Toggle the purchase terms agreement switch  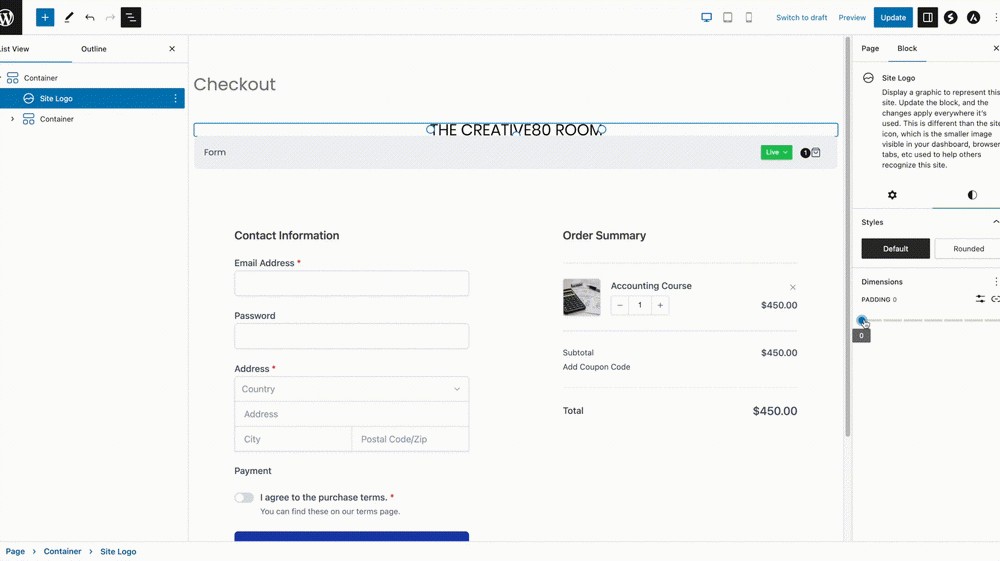point(244,497)
